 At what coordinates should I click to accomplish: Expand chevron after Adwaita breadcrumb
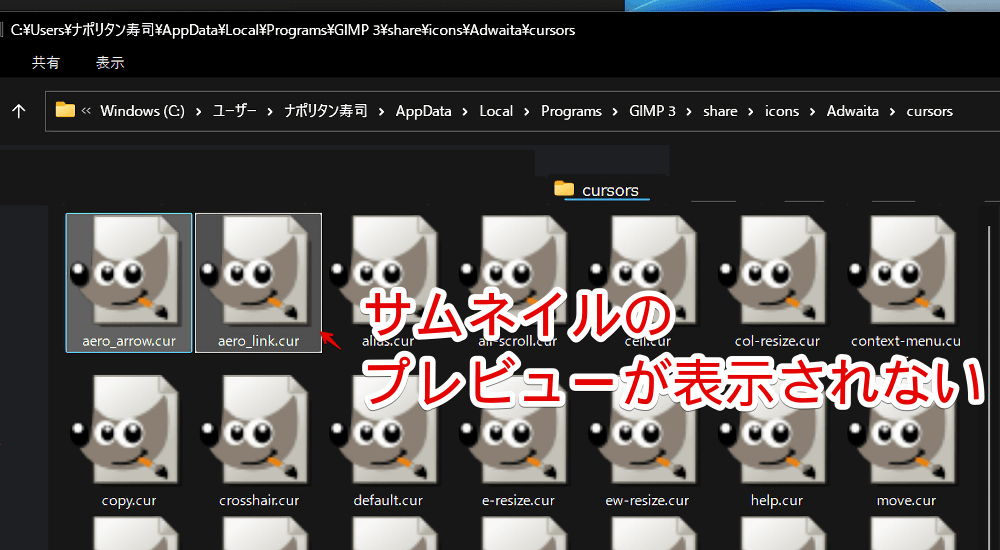[x=892, y=112]
